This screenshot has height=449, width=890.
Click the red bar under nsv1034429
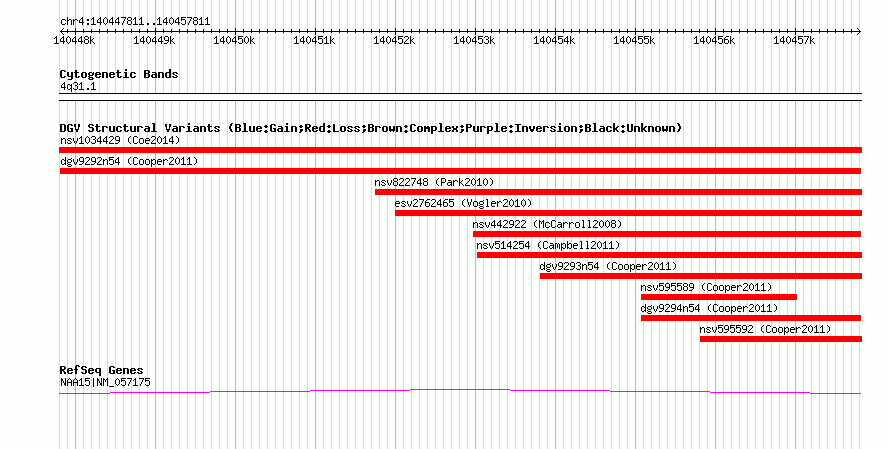coord(460,150)
